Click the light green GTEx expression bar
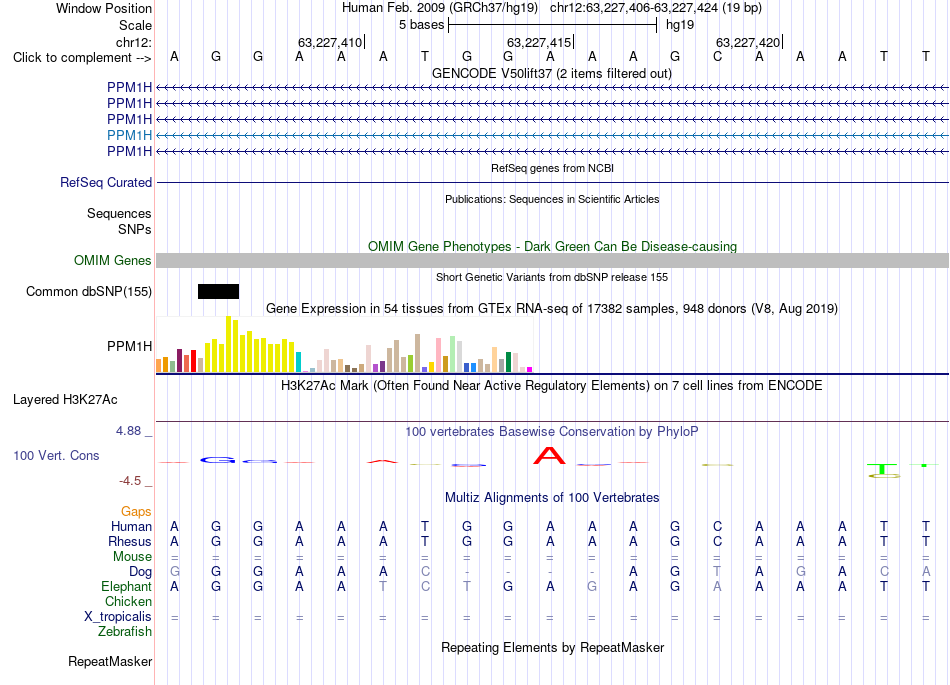The image size is (950, 685). click(452, 354)
